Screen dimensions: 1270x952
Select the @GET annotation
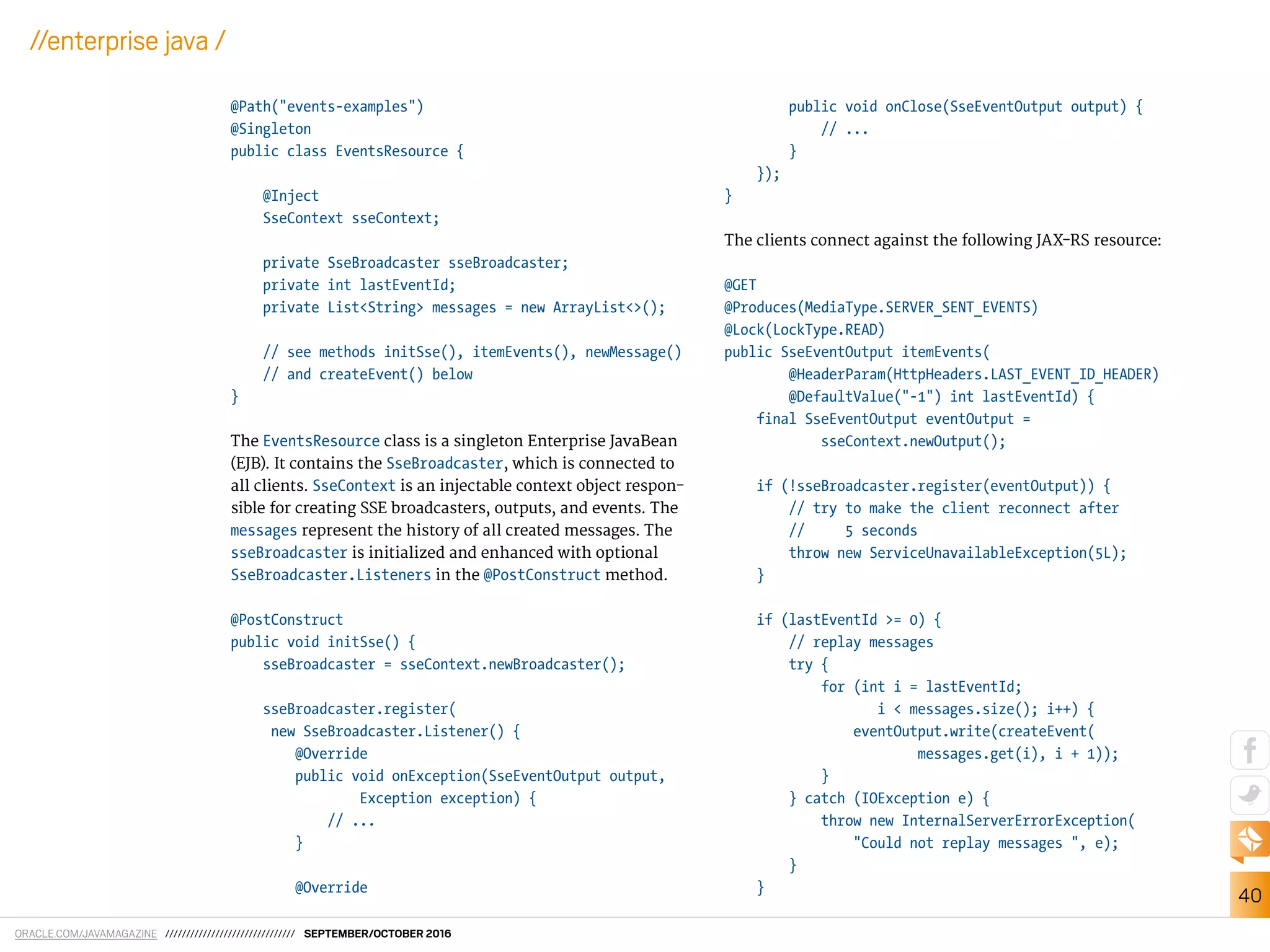tap(740, 285)
